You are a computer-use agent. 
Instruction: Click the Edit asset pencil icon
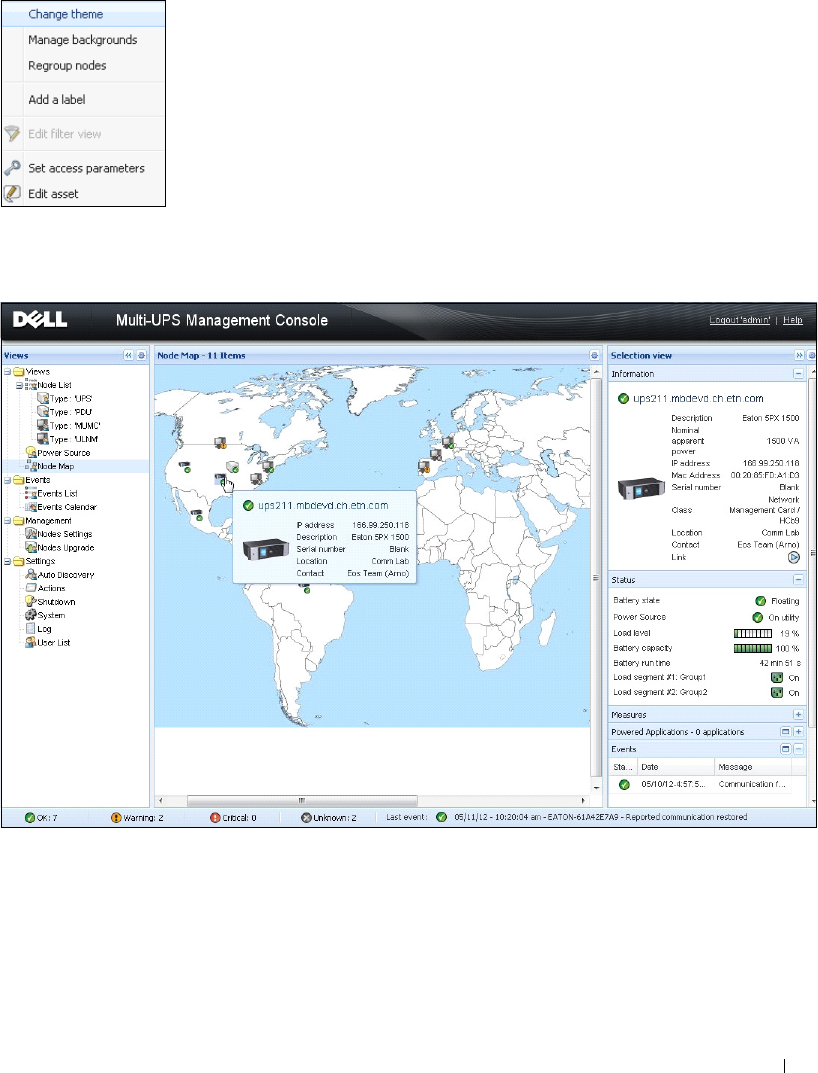coord(13,193)
